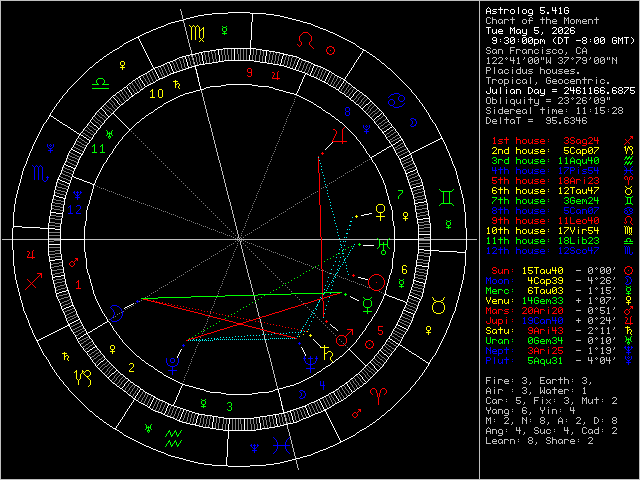Screen dimensions: 640x480
Task: Click the large red Sun circle inside the wheel
Action: 376,282
